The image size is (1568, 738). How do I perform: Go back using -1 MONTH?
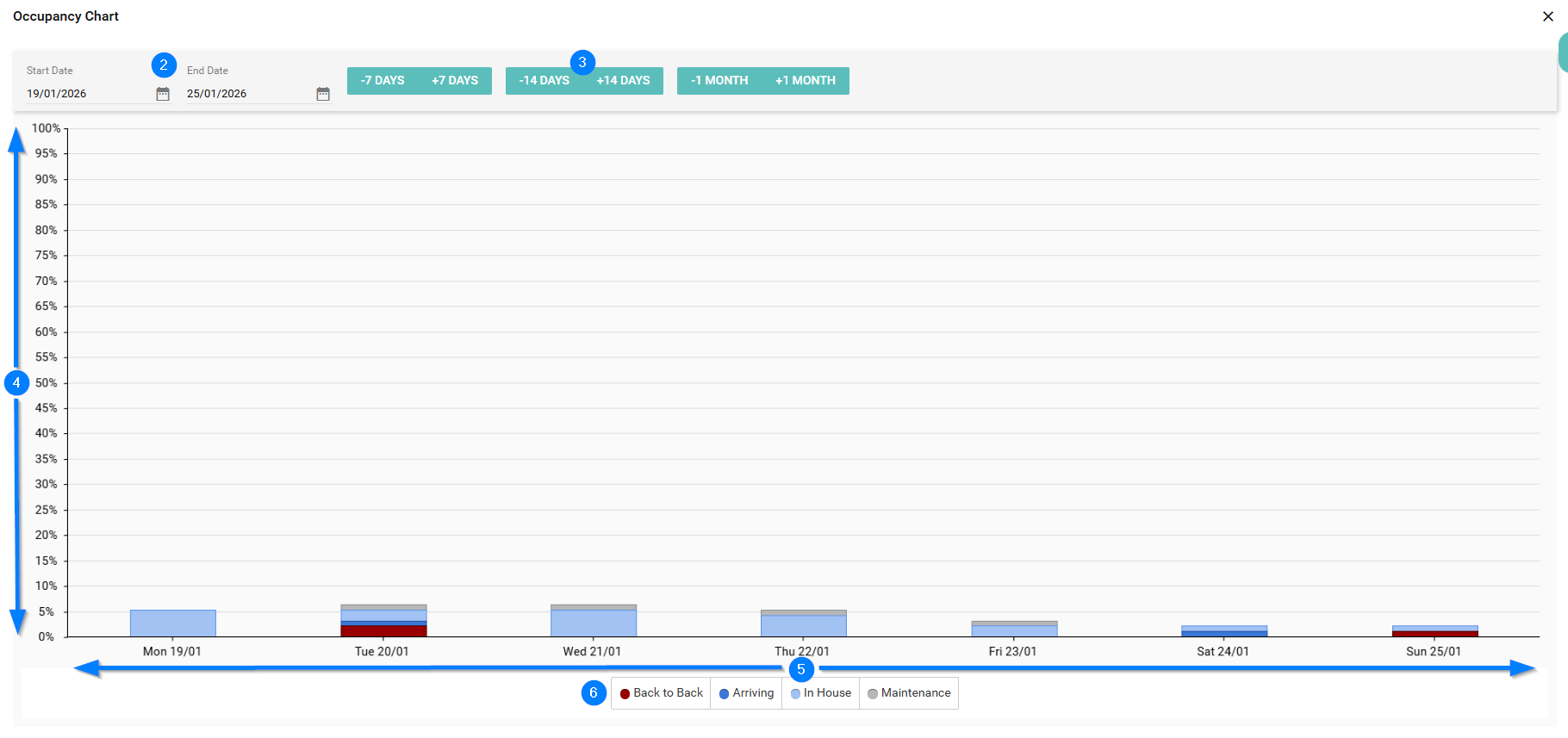tap(719, 80)
